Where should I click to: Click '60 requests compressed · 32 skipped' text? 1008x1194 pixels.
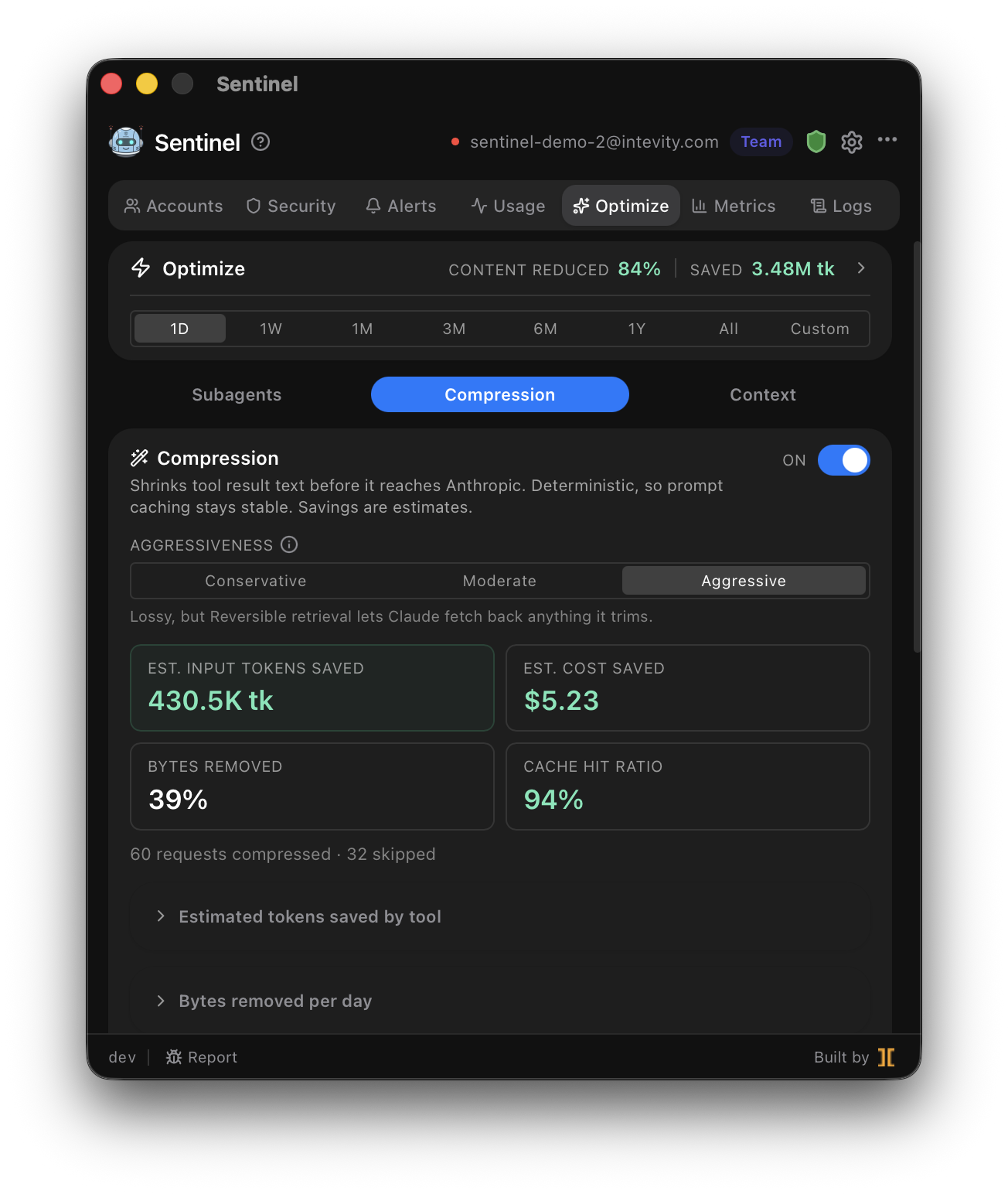coord(283,854)
